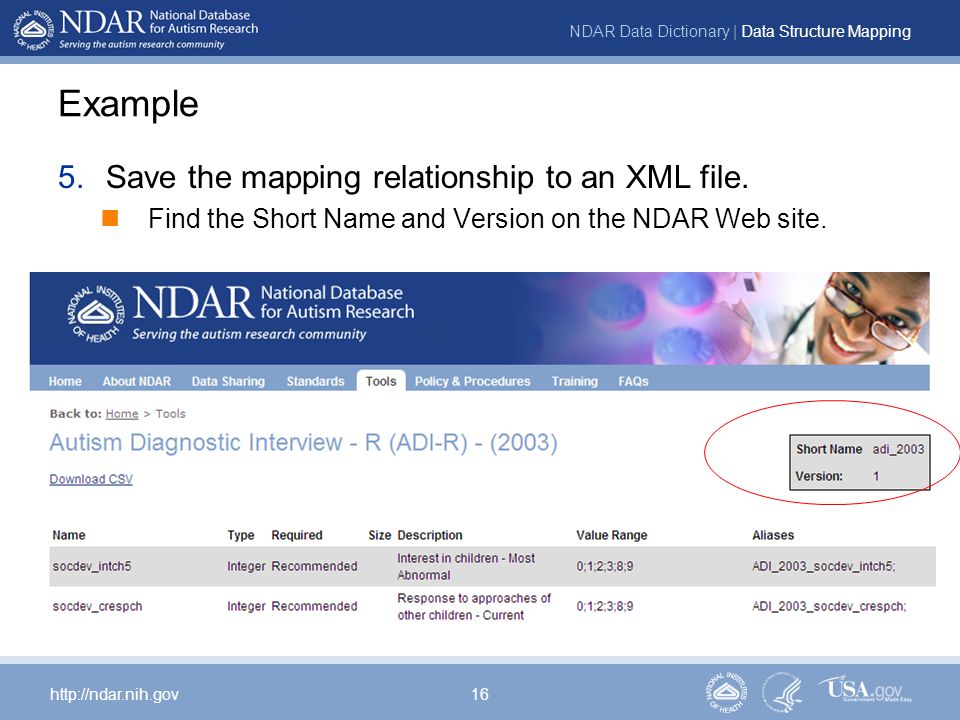Viewport: 960px width, 720px height.
Task: Click the Download CSV link
Action: tap(91, 479)
